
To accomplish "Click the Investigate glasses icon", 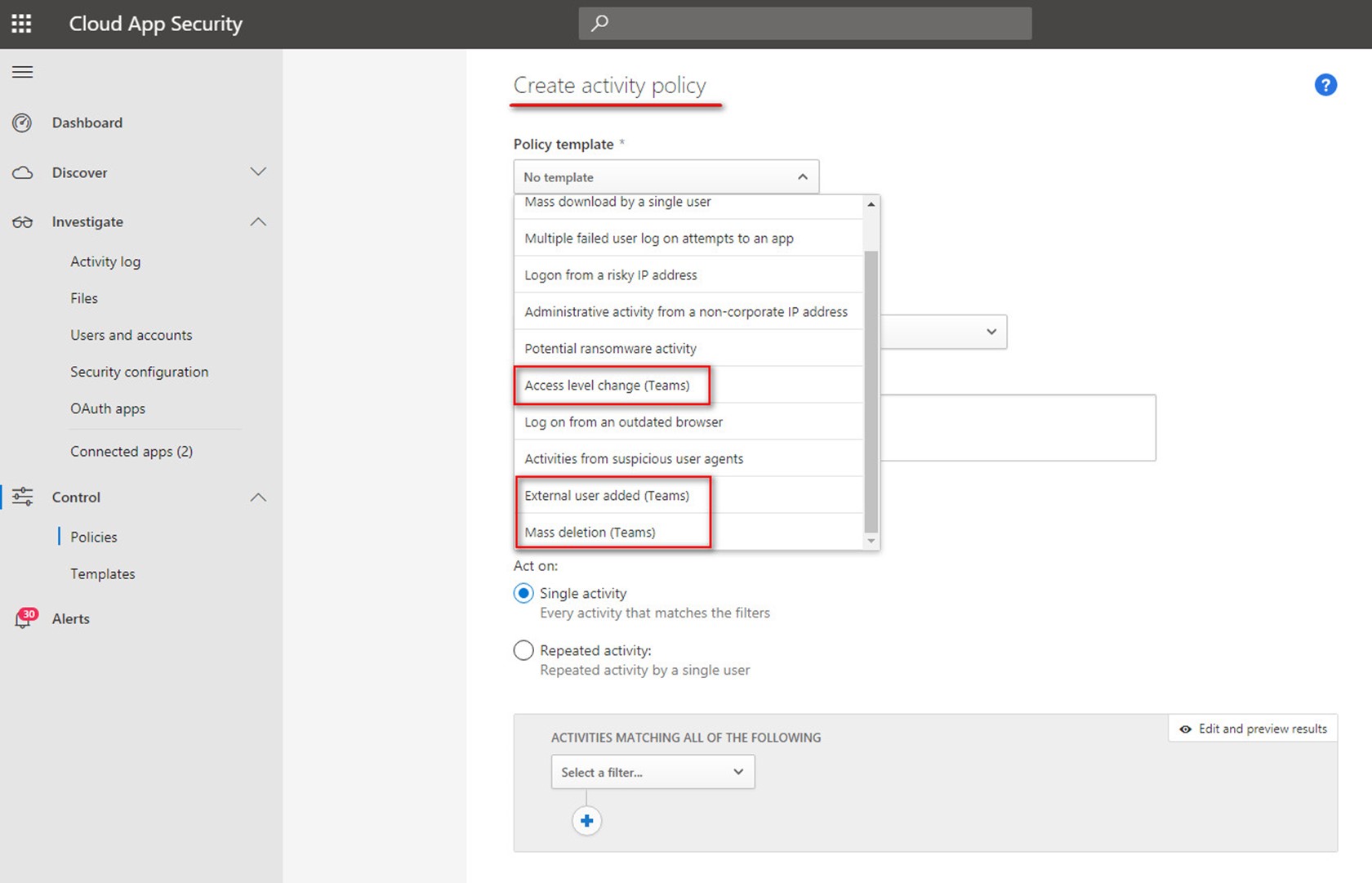I will point(22,222).
